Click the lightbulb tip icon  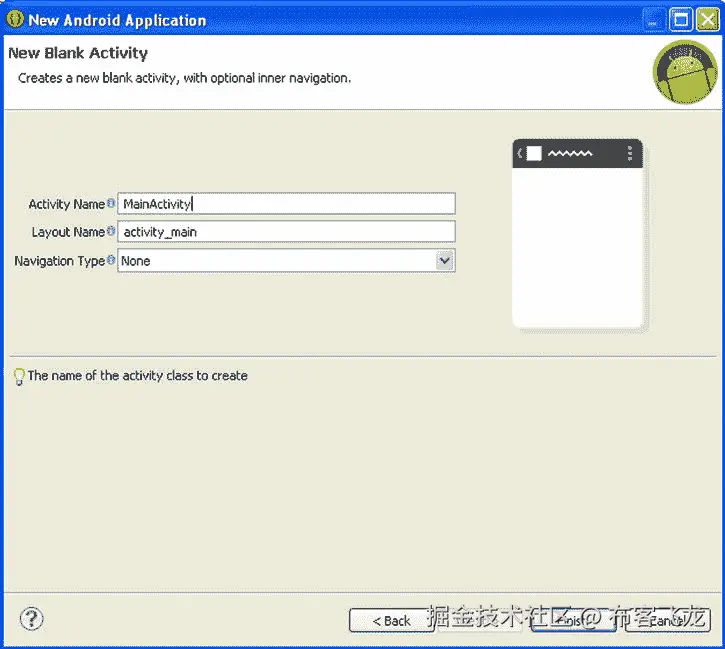pos(19,377)
